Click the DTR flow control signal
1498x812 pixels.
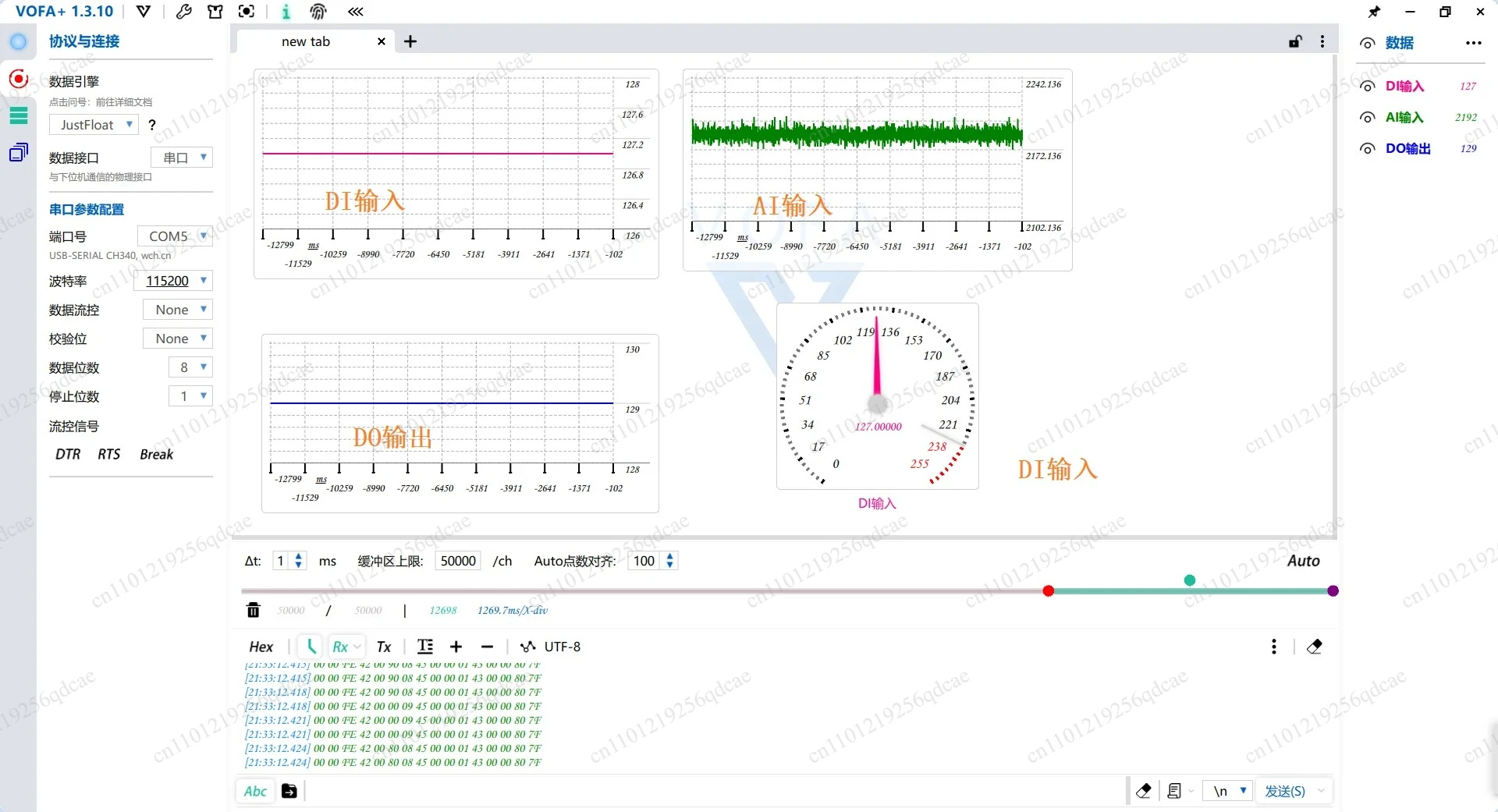coord(68,454)
